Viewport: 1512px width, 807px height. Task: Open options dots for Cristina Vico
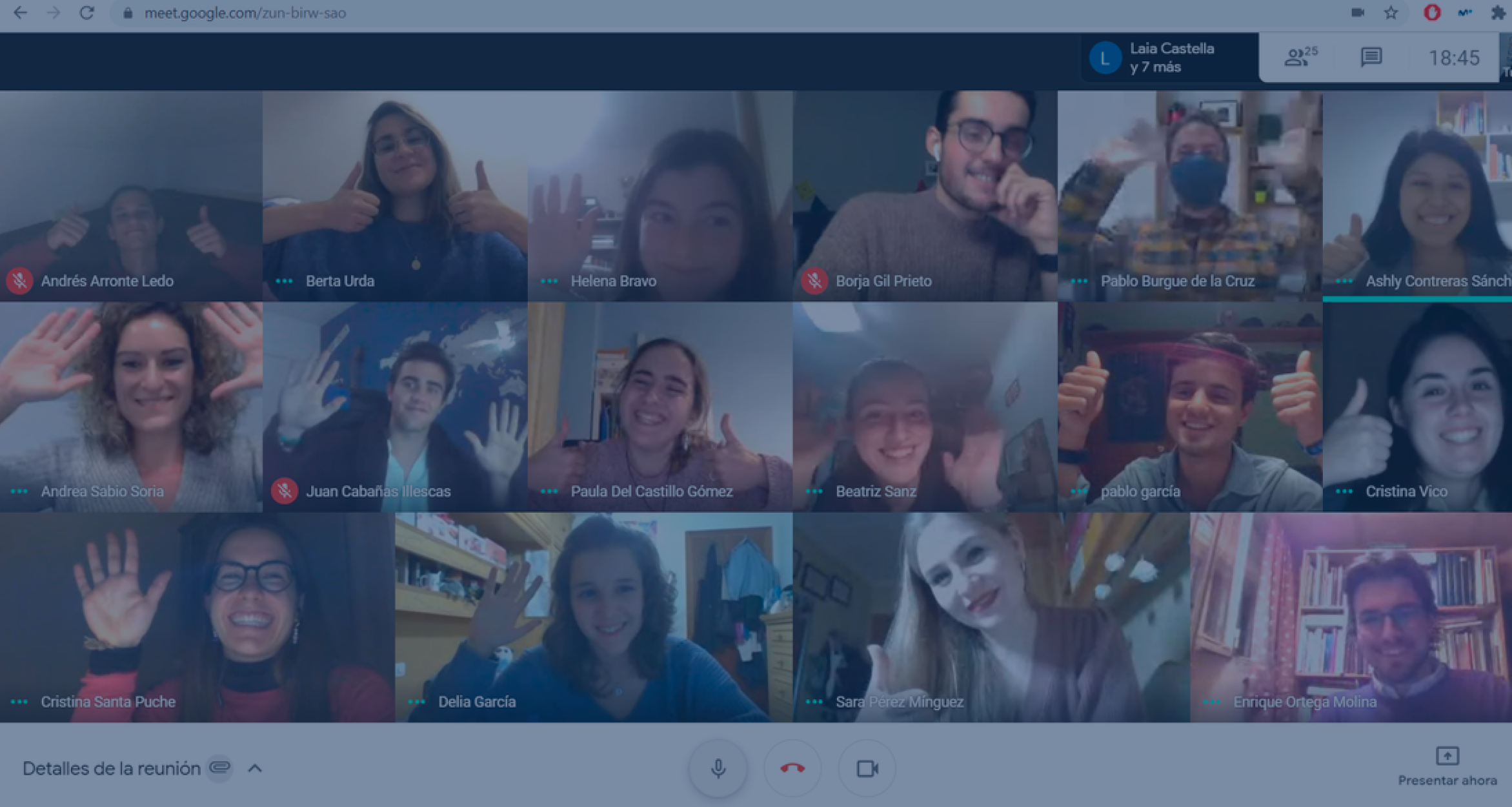tap(1344, 491)
